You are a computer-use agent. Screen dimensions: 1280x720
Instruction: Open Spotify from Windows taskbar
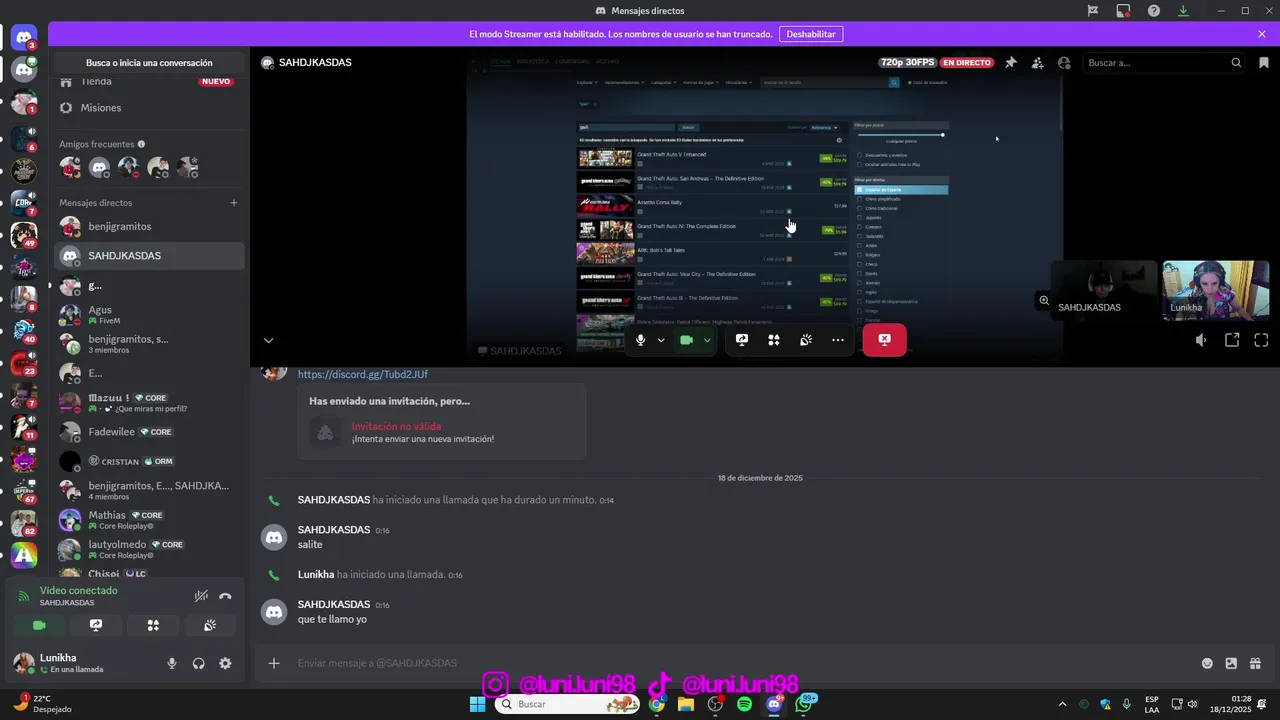[x=744, y=704]
